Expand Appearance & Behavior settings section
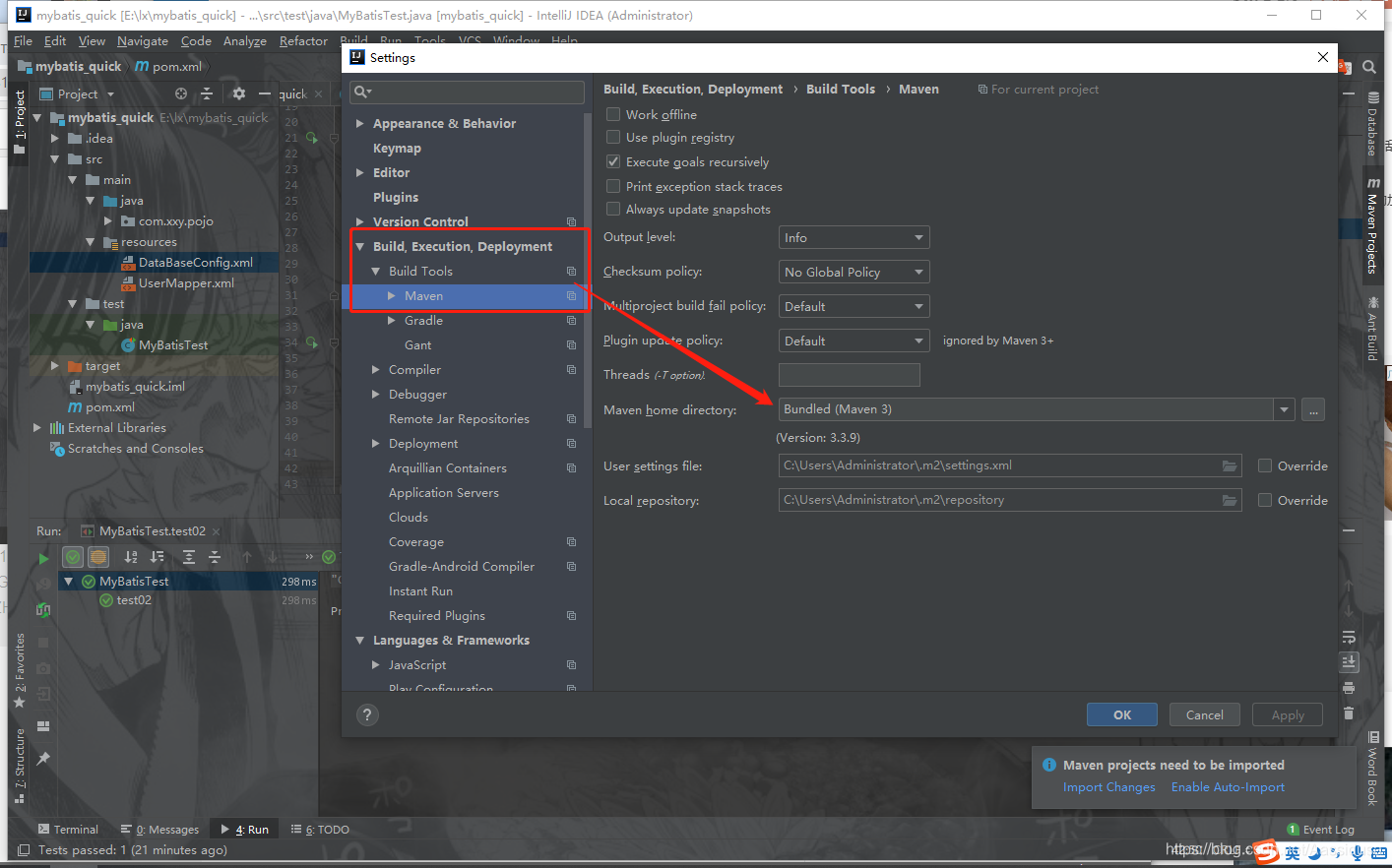The image size is (1392, 868). [360, 124]
